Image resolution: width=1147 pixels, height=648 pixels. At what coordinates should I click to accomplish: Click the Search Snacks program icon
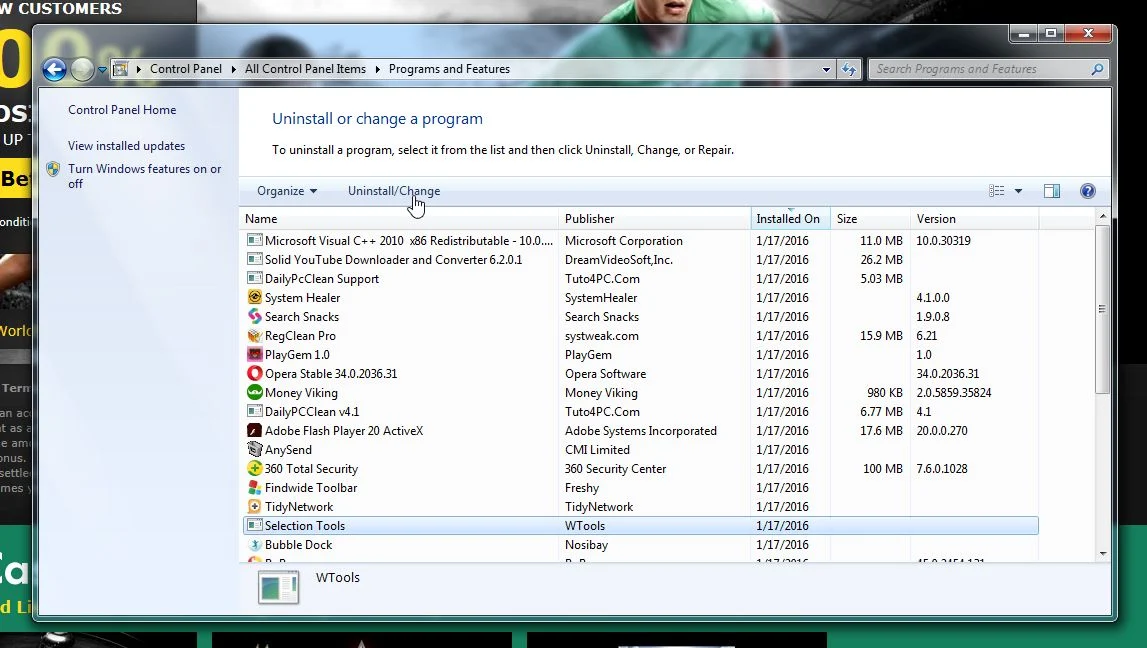click(x=255, y=316)
